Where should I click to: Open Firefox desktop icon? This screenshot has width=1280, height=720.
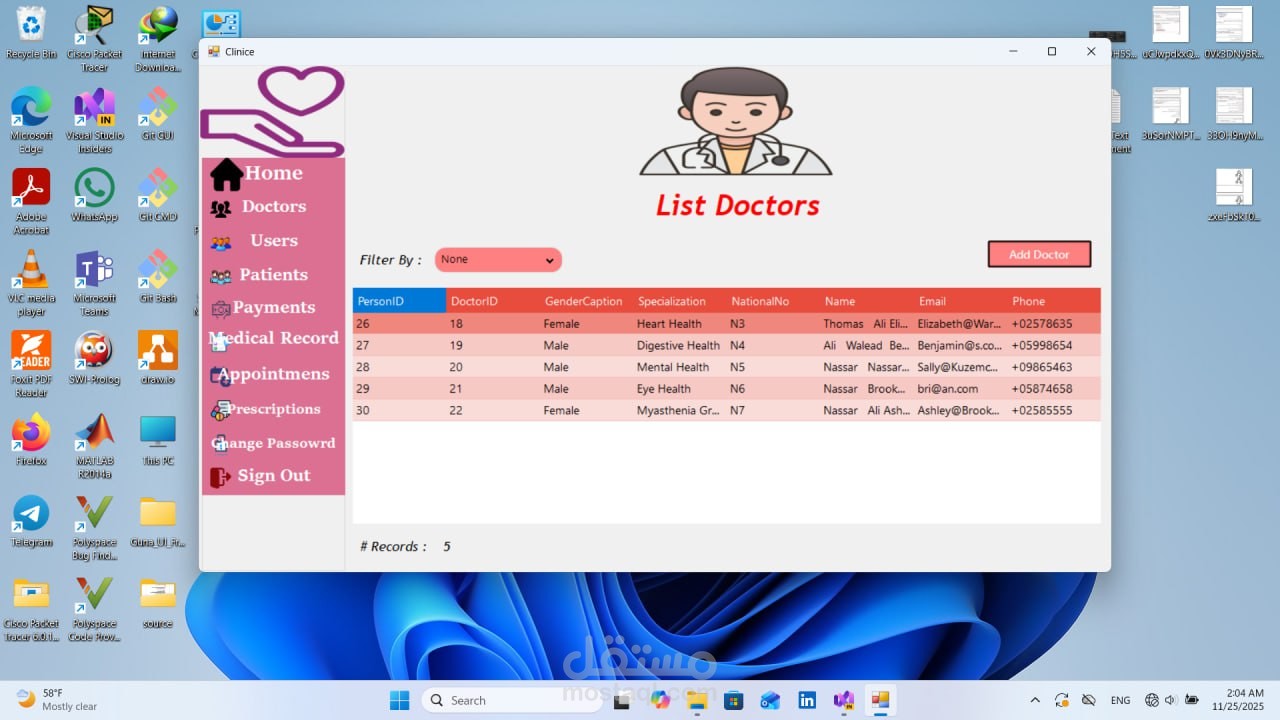point(31,440)
